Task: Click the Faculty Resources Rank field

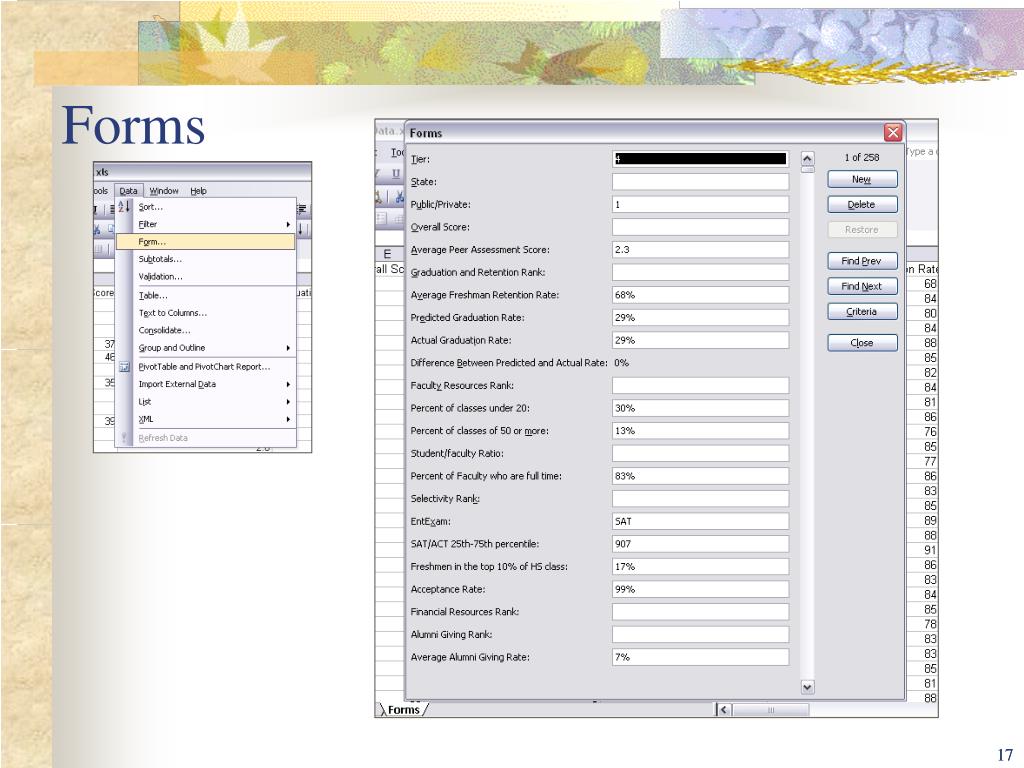Action: (700, 385)
